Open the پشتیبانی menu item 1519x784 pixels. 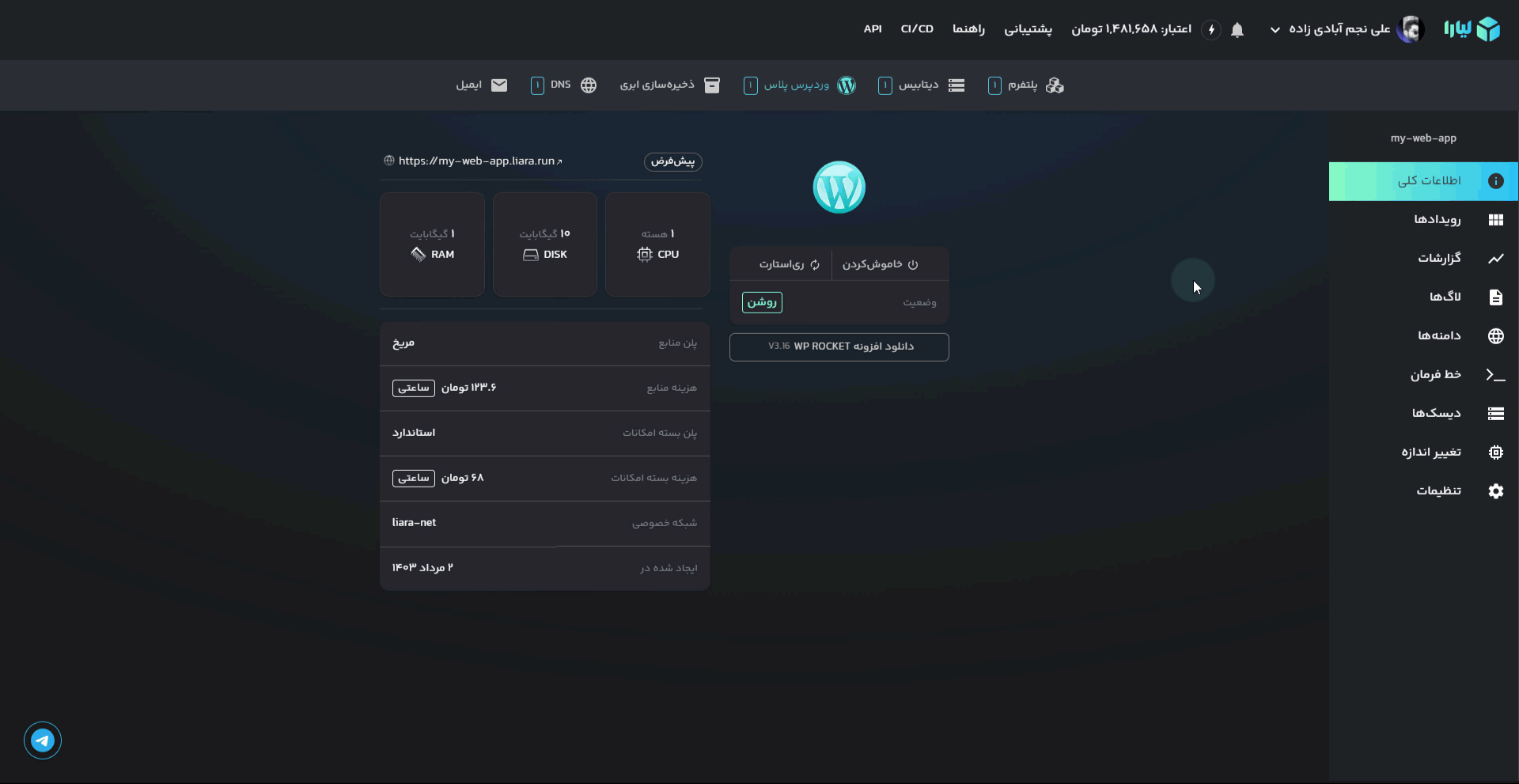pos(1028,29)
